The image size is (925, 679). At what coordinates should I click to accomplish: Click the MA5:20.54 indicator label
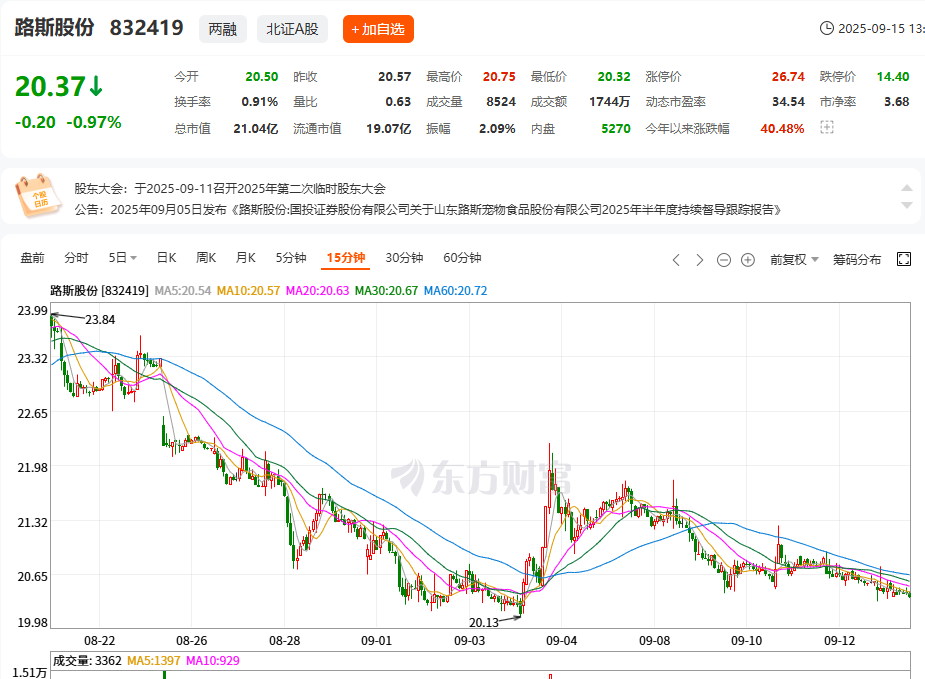point(182,291)
